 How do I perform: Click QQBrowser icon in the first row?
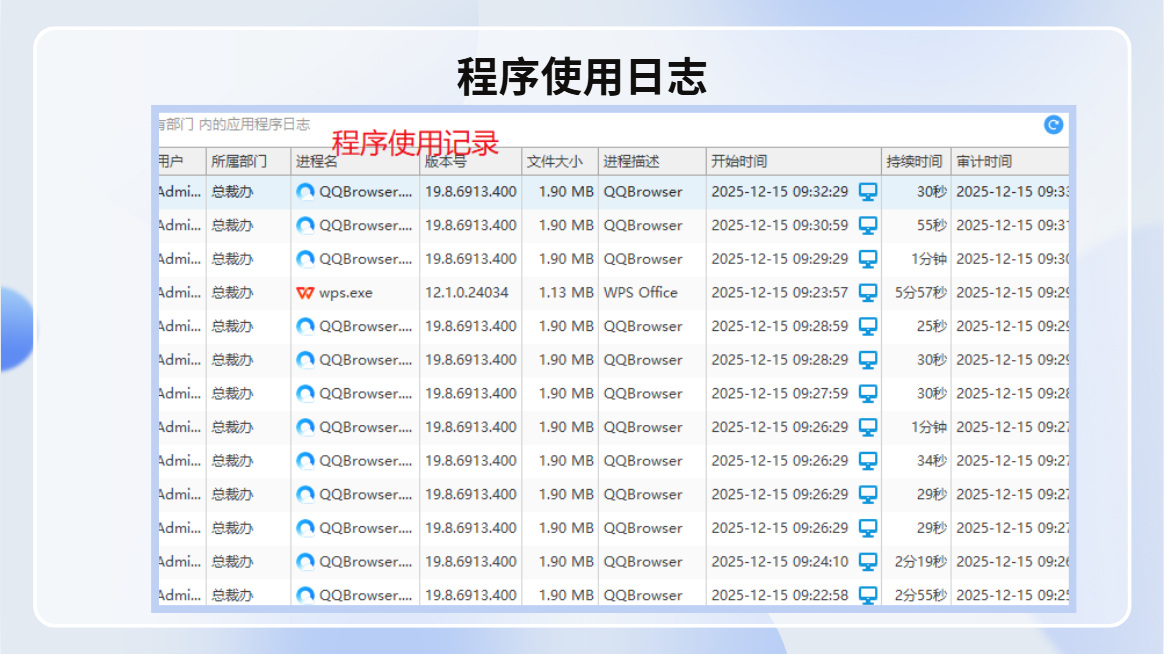tap(305, 192)
